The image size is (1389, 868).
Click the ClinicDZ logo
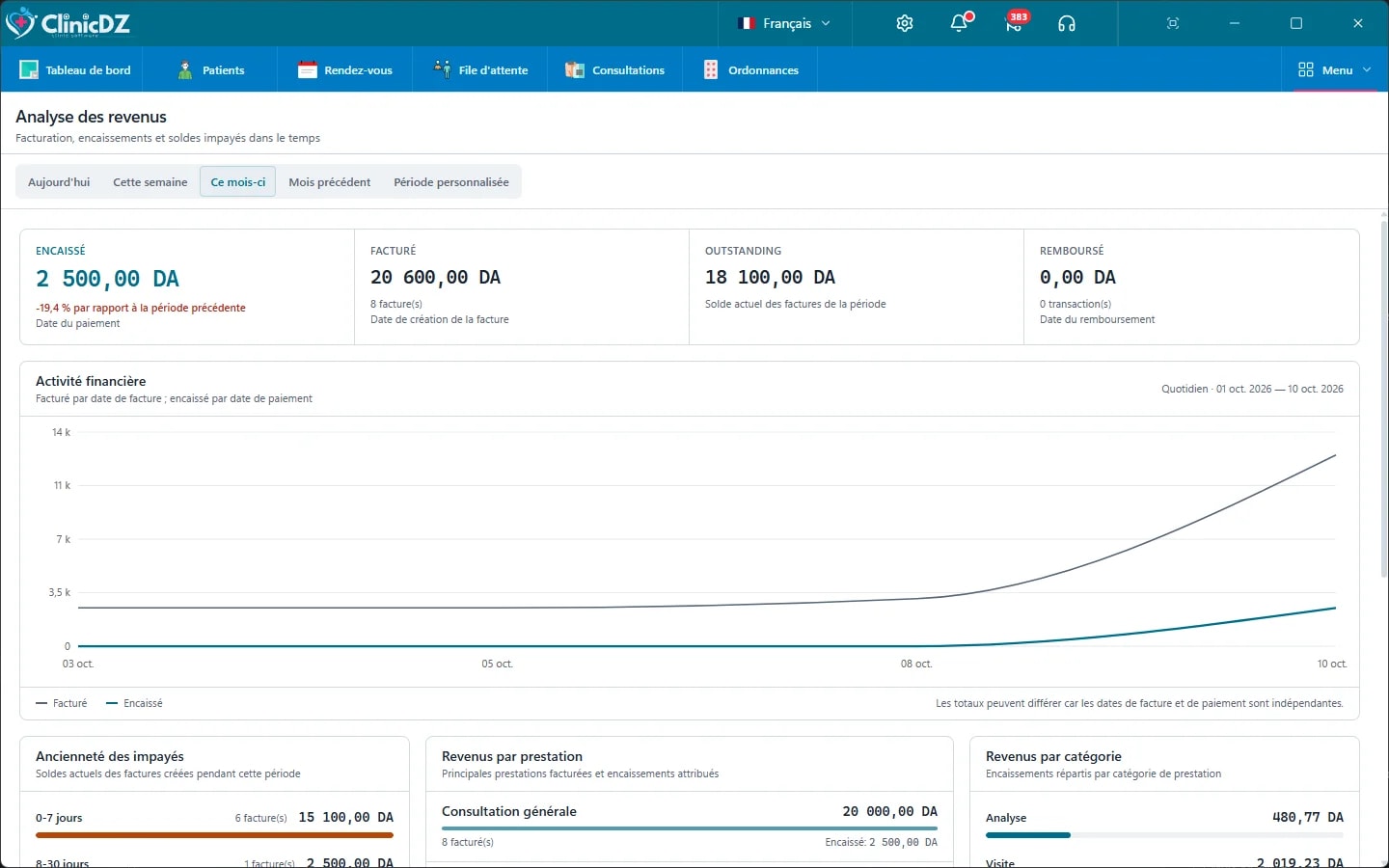(68, 23)
